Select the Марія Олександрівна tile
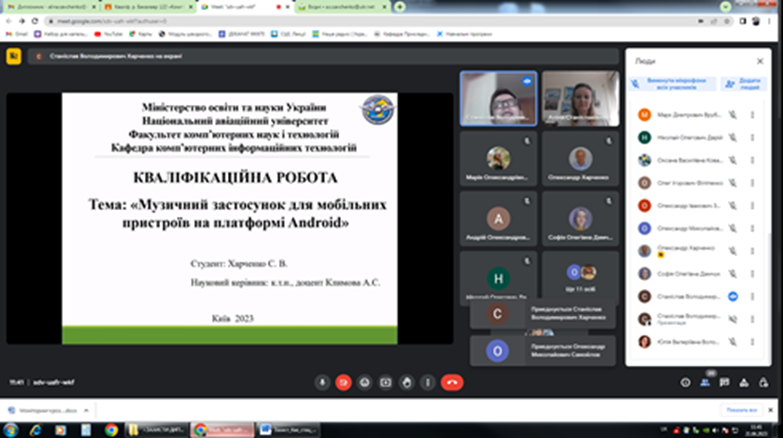The width and height of the screenshot is (783, 438). (498, 159)
